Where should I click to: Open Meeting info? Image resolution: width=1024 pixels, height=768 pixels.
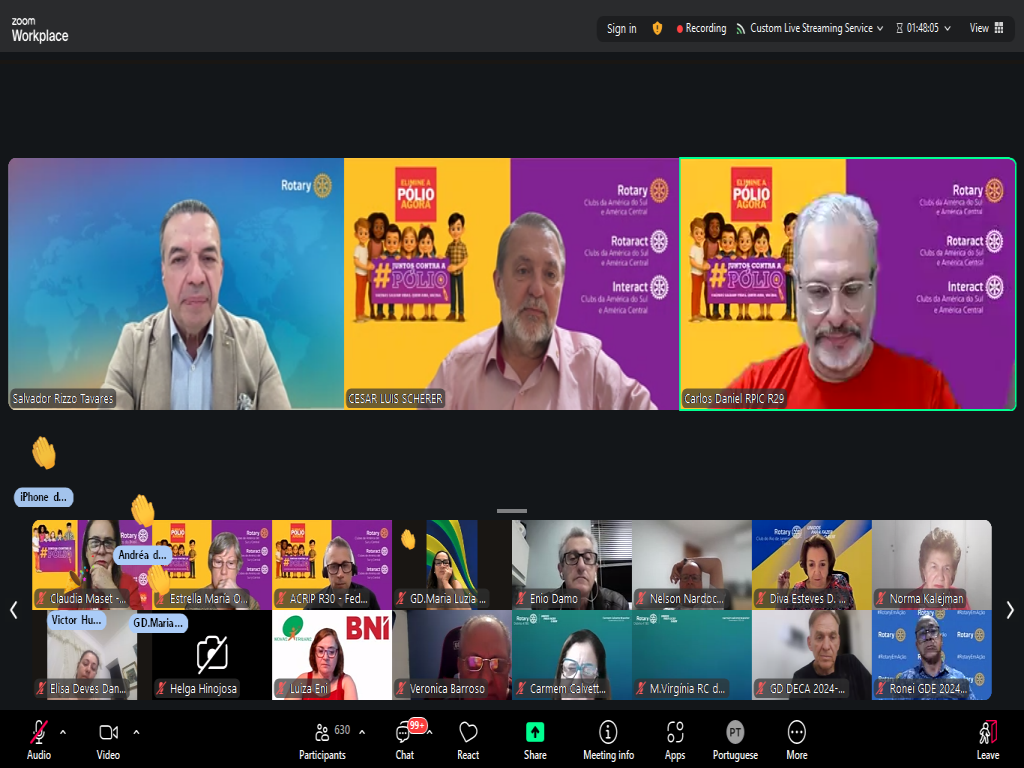coord(608,733)
